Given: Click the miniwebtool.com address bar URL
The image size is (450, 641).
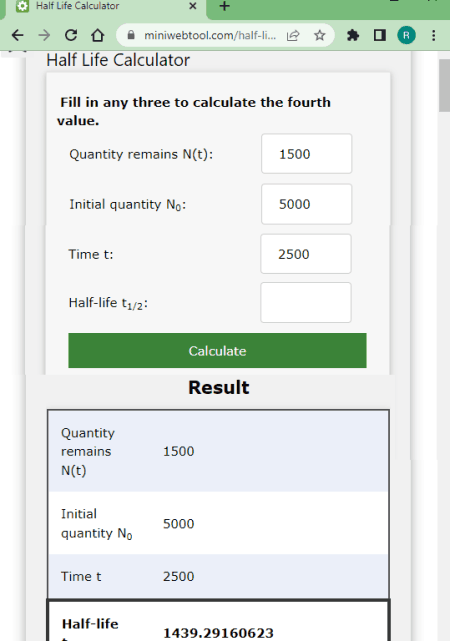Looking at the screenshot, I should tap(210, 36).
